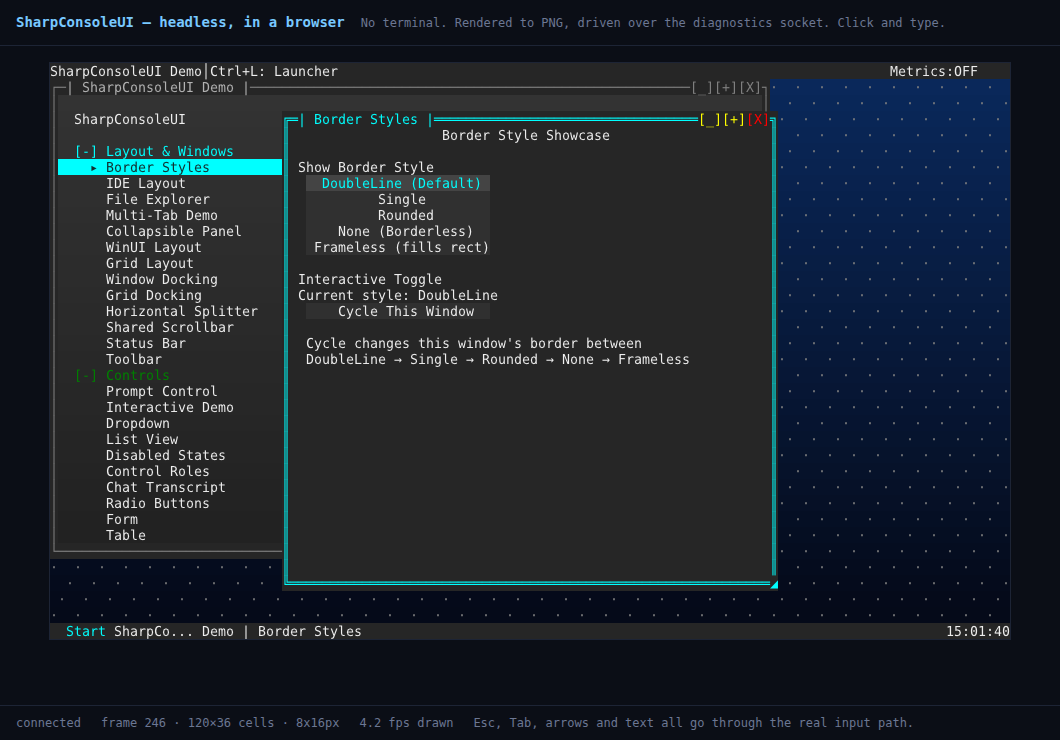1060x740 pixels.
Task: Maximize the SharpConsoleUI Demo window
Action: pyautogui.click(x=726, y=88)
